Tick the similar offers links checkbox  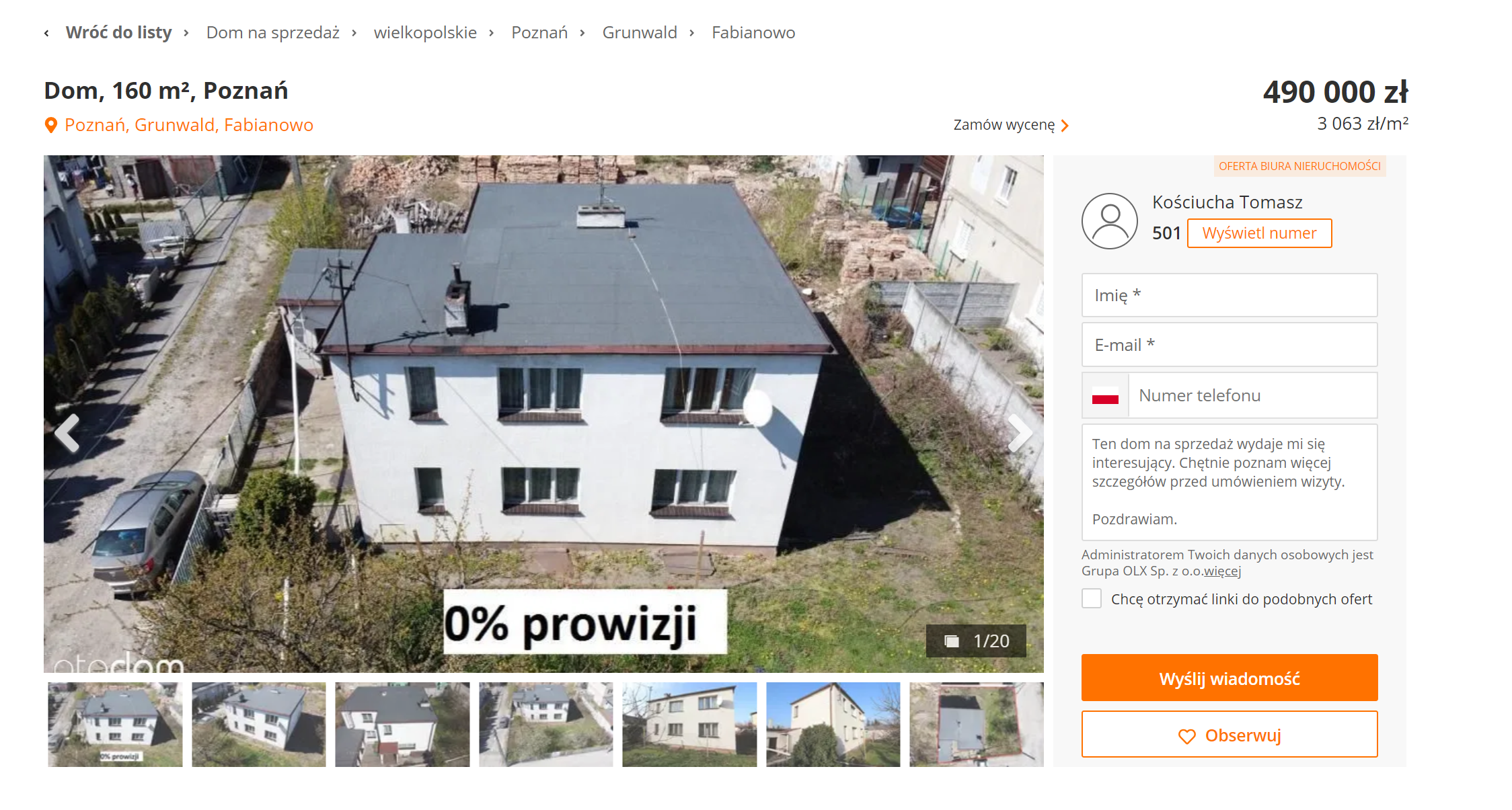pyautogui.click(x=1092, y=598)
